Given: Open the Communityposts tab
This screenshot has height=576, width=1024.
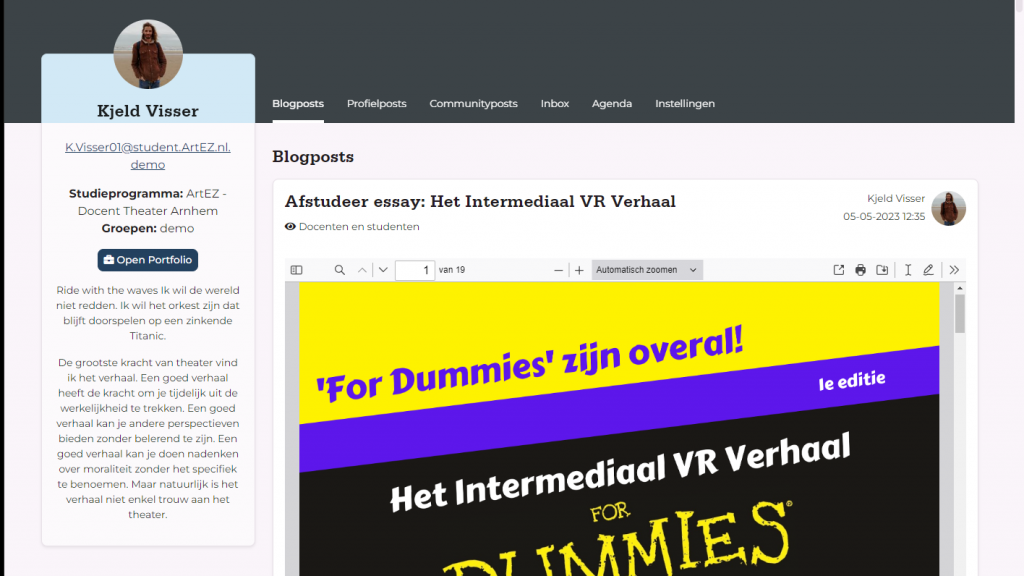Looking at the screenshot, I should click(x=473, y=103).
